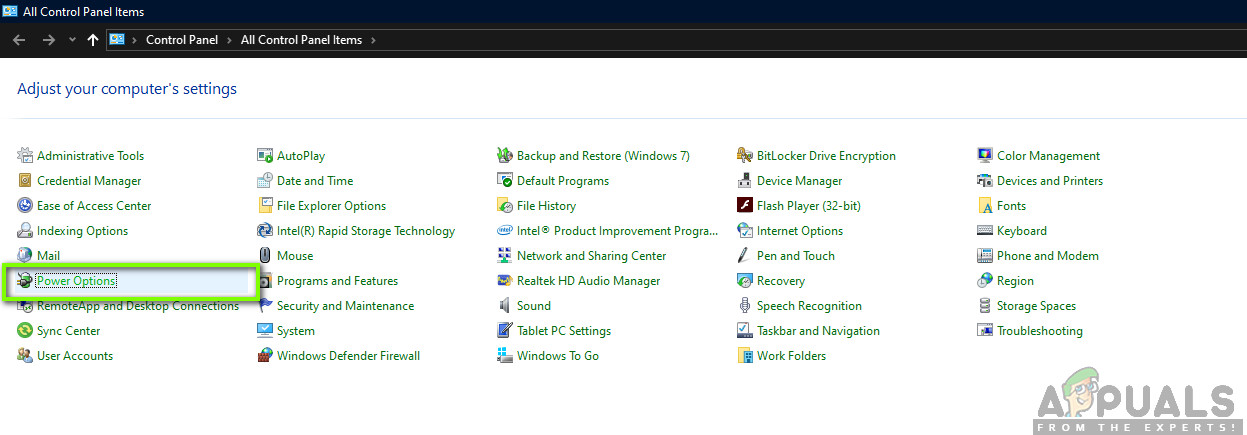Click empty area of the address bar
This screenshot has height=435, width=1247.
pyautogui.click(x=800, y=40)
